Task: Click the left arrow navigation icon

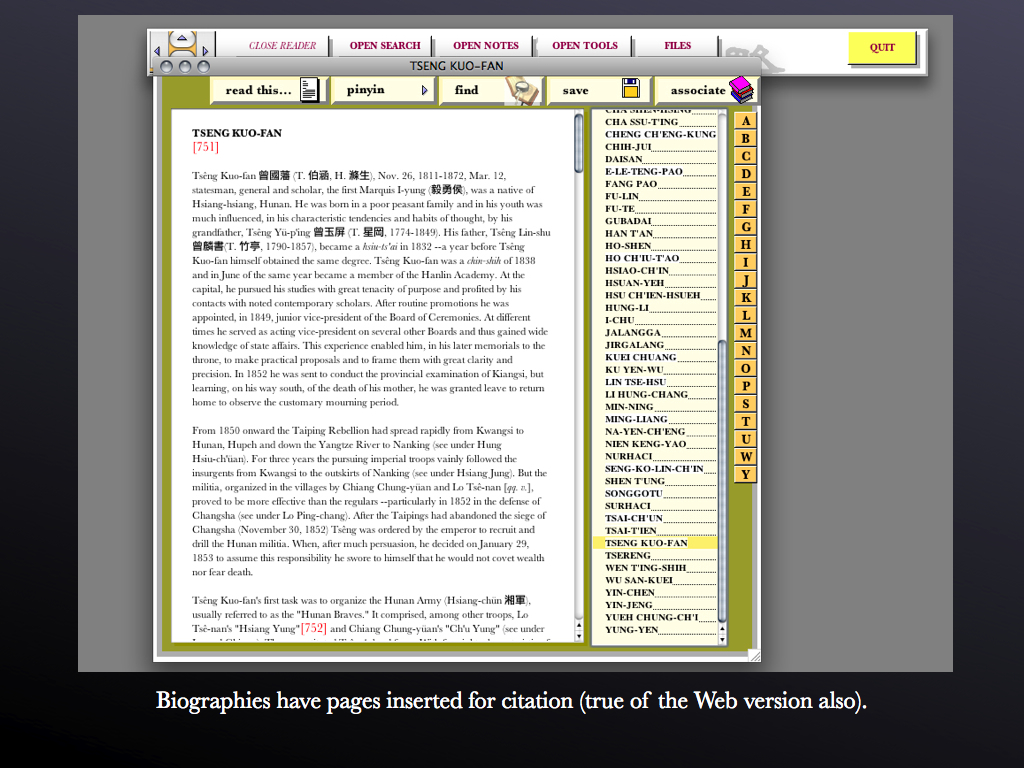Action: tap(157, 50)
